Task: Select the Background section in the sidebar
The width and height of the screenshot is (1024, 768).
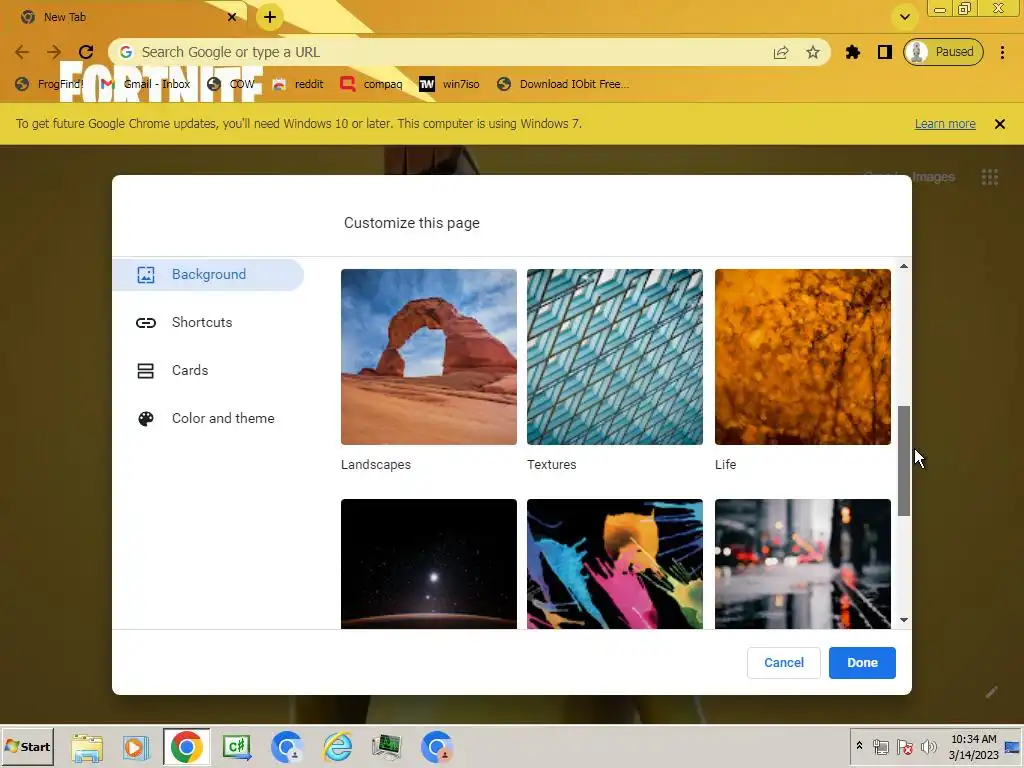Action: (208, 274)
